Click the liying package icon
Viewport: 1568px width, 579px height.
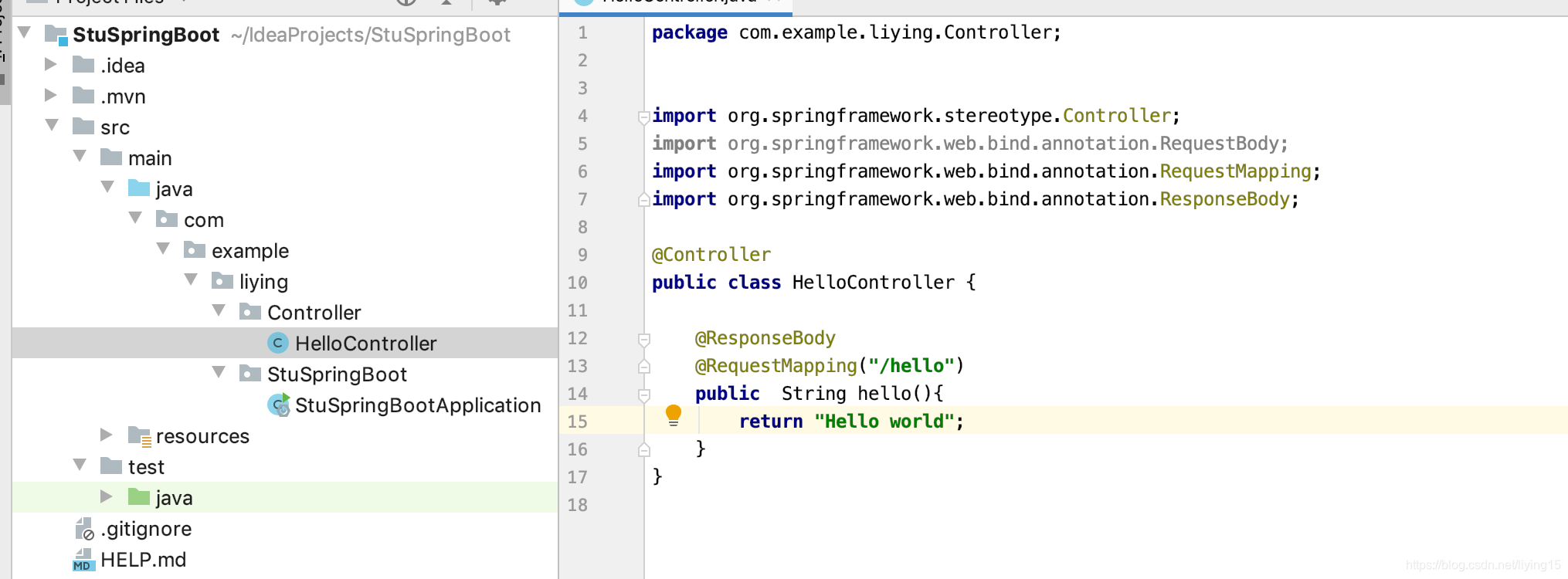(222, 280)
